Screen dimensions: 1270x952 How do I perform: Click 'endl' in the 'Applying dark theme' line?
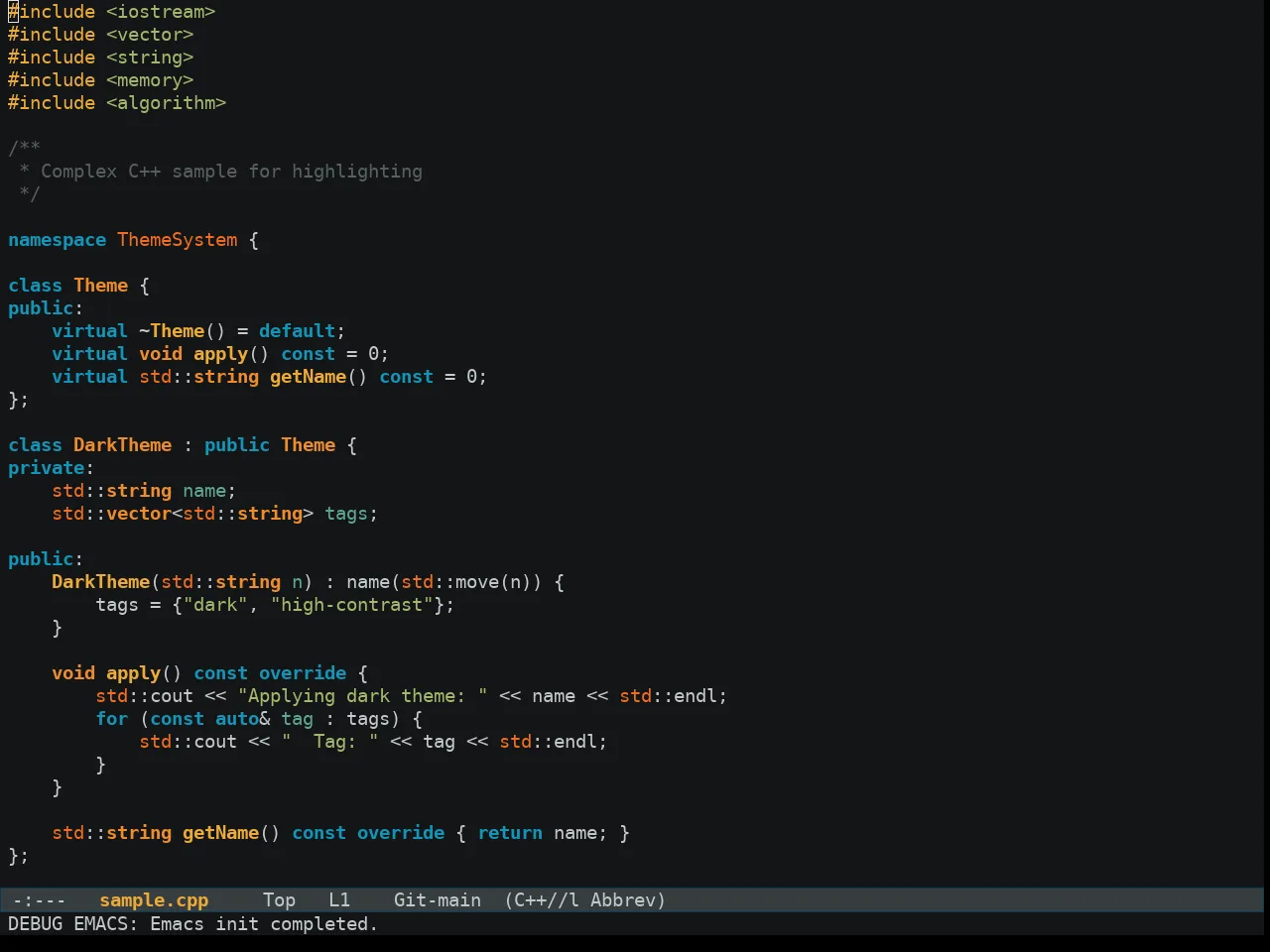coord(695,696)
